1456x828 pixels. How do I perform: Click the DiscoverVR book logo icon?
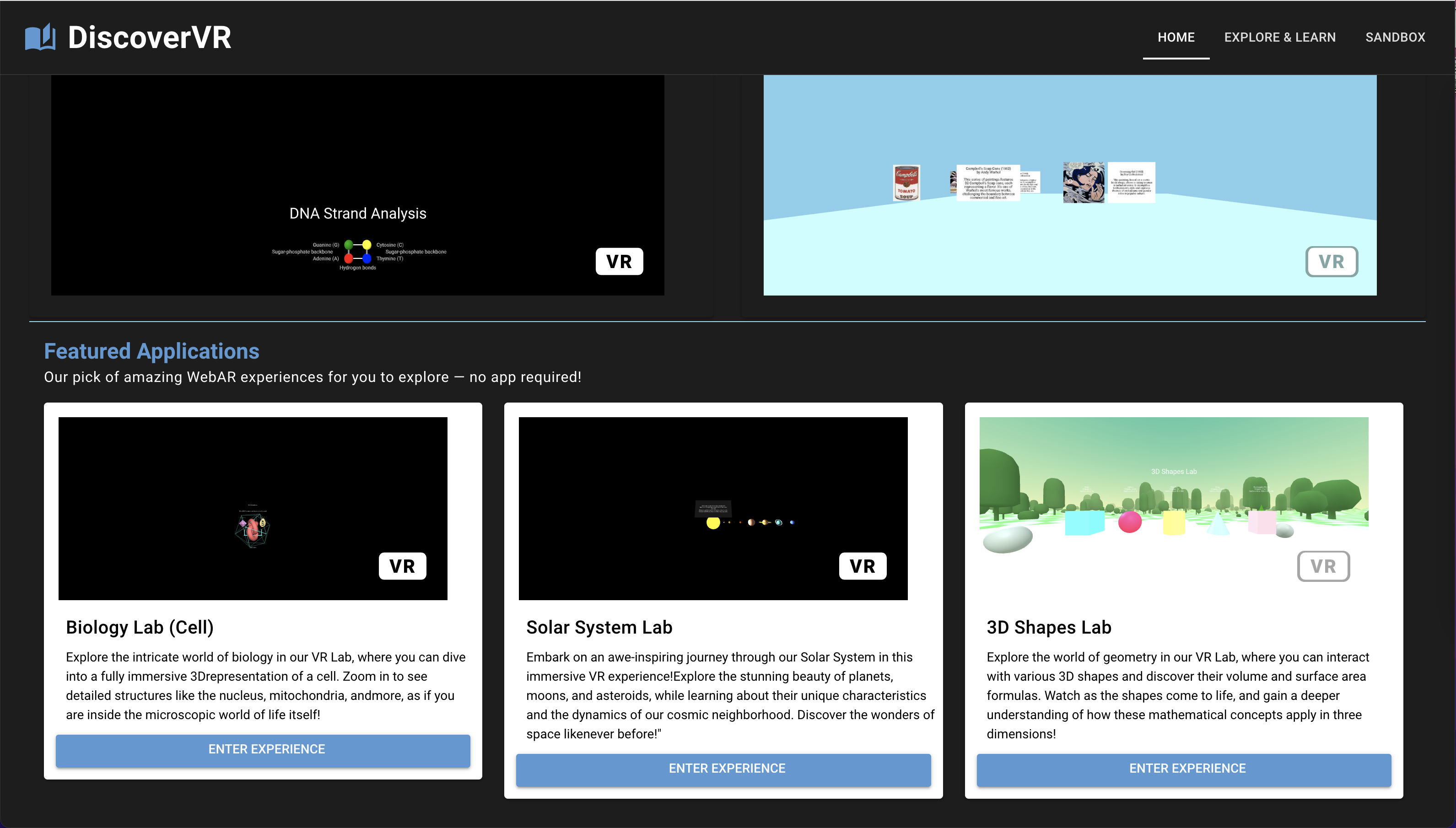[x=40, y=38]
